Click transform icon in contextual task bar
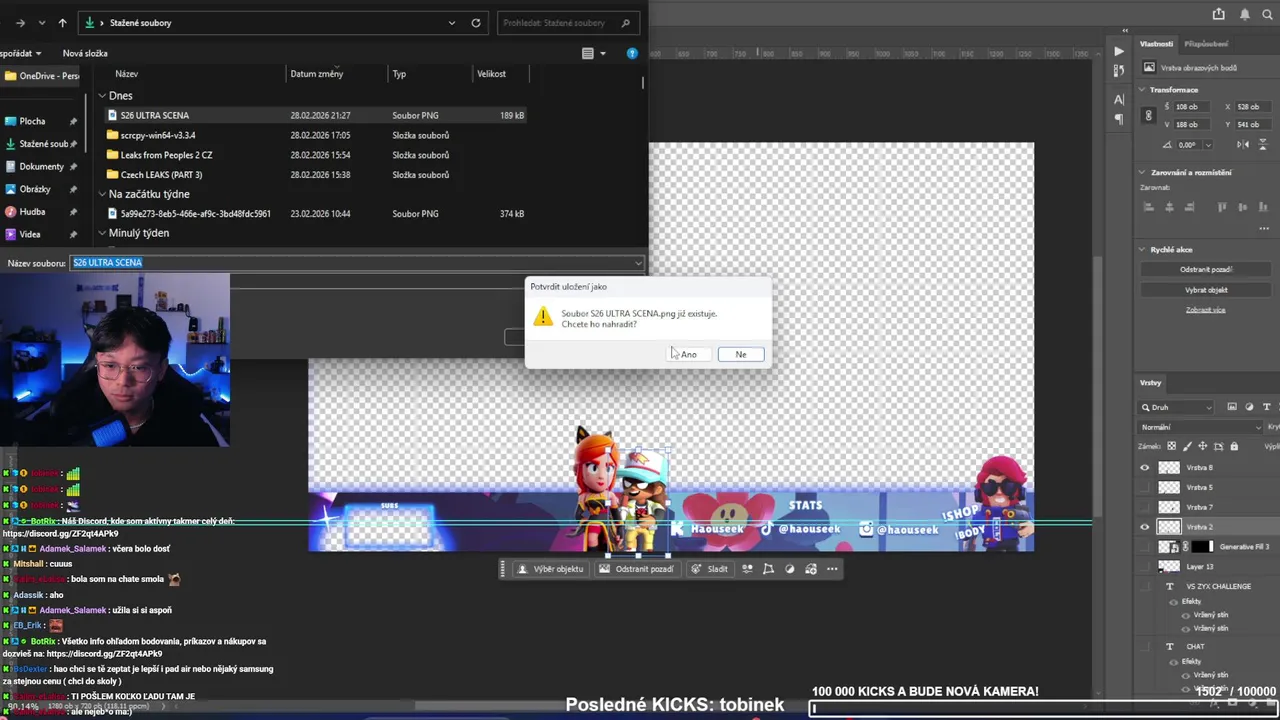The image size is (1280, 720). pyautogui.click(x=768, y=569)
